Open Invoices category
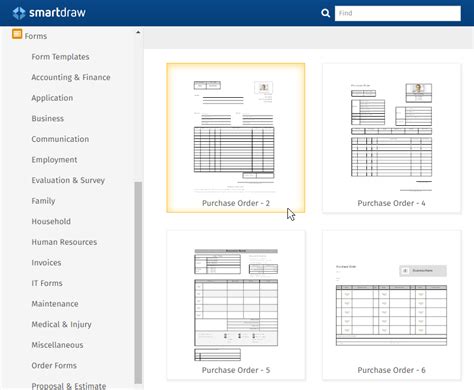The height and width of the screenshot is (390, 474). click(x=46, y=263)
